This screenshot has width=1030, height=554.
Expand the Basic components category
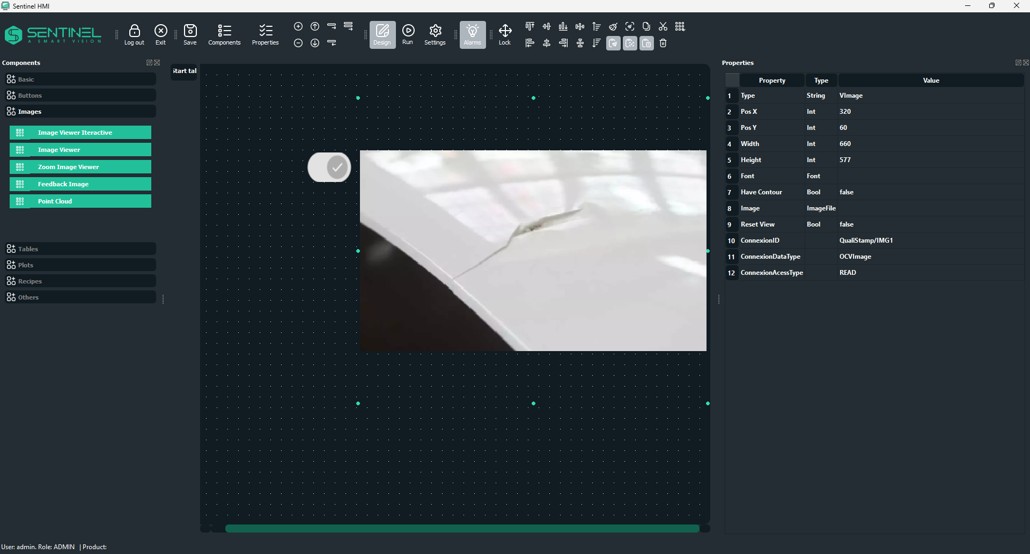pyautogui.click(x=80, y=79)
